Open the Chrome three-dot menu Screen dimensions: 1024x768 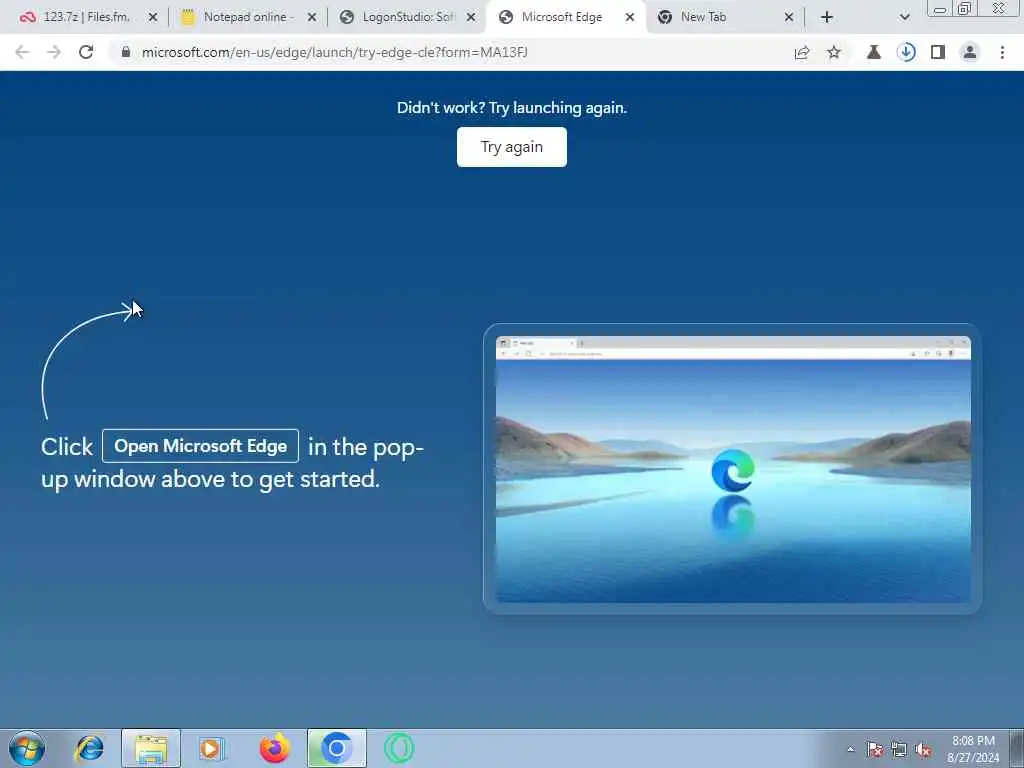point(1002,52)
